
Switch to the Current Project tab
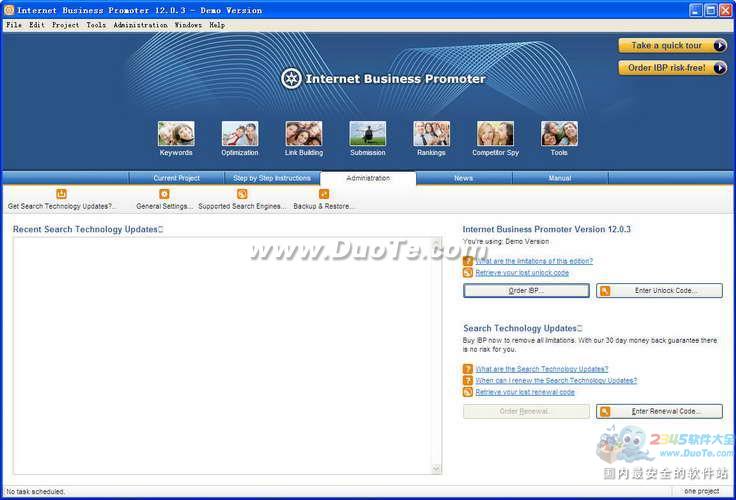tap(176, 178)
